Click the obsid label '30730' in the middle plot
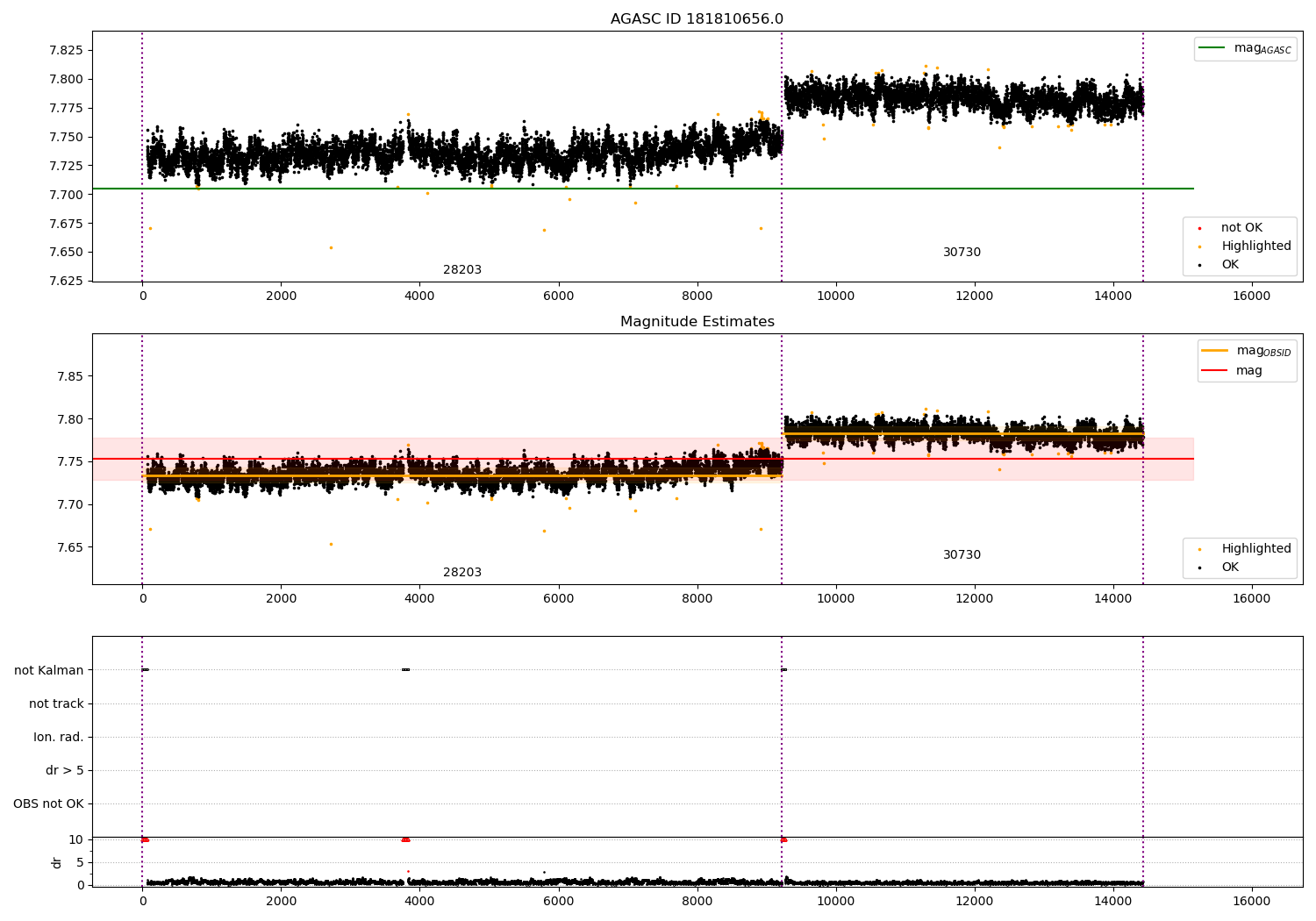1316x921 pixels. coord(962,555)
